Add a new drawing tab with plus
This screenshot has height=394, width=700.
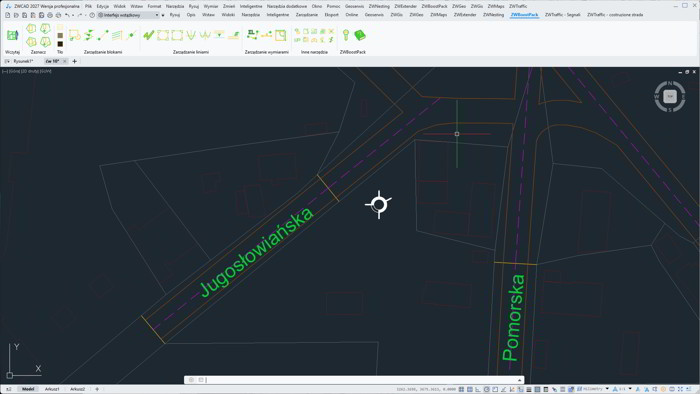pyautogui.click(x=75, y=61)
